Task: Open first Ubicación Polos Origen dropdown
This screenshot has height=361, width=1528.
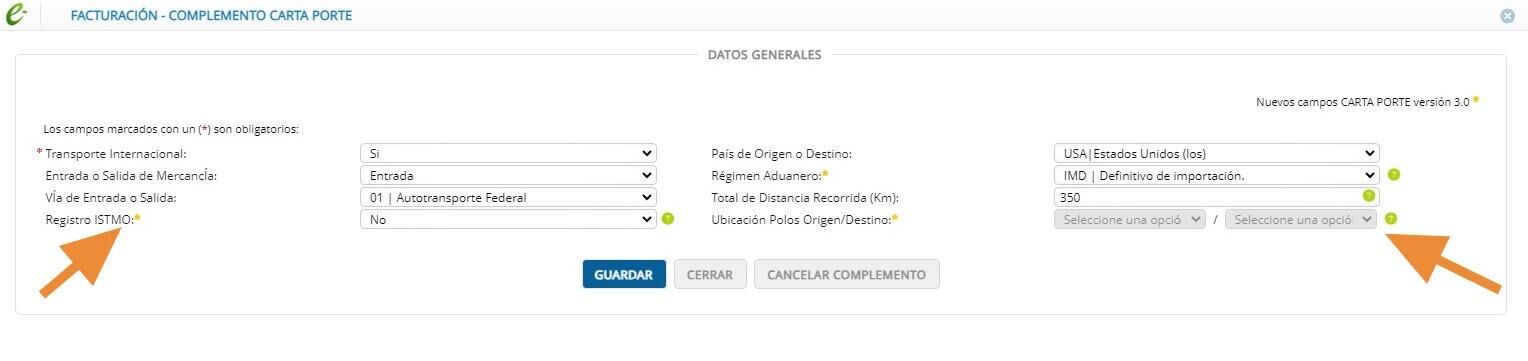Action: point(1130,219)
